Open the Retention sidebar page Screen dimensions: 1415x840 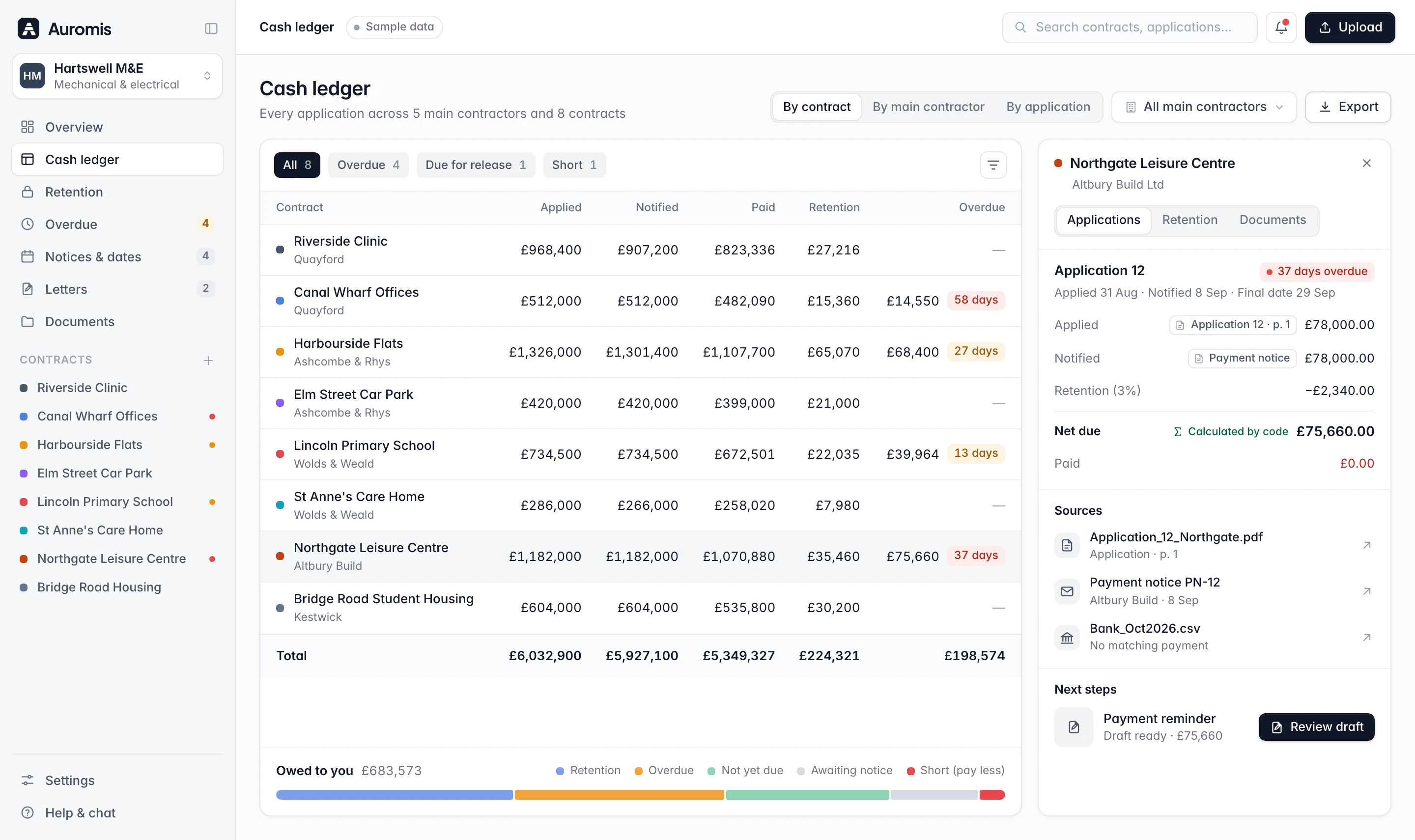tap(117, 192)
